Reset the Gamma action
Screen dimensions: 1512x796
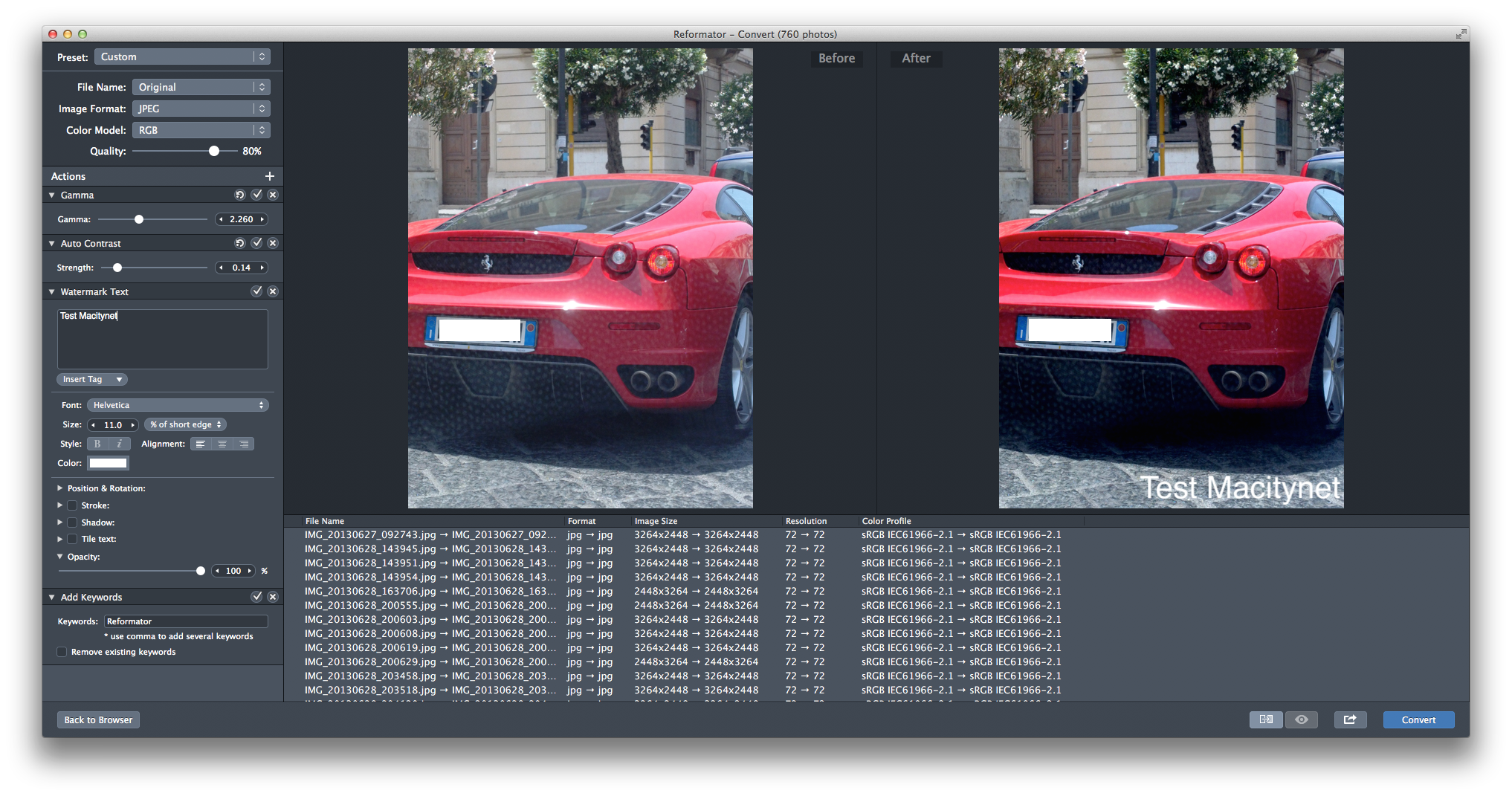[x=239, y=195]
